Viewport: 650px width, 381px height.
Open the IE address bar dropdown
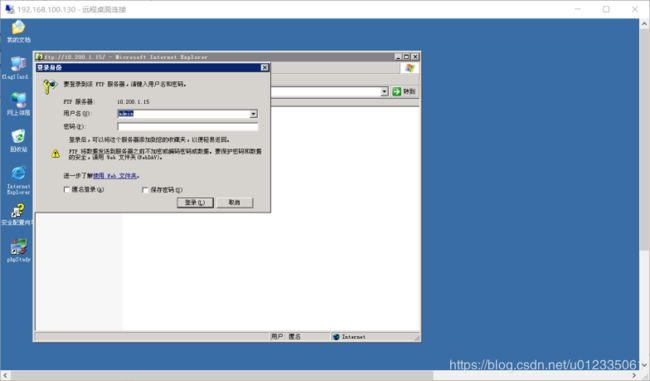pyautogui.click(x=384, y=91)
